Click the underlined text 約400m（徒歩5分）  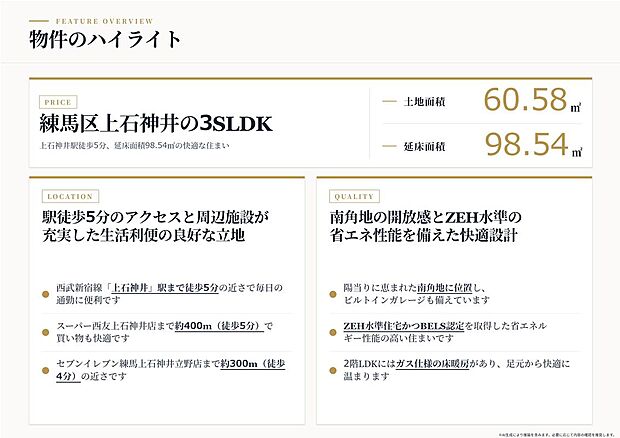click(x=219, y=326)
